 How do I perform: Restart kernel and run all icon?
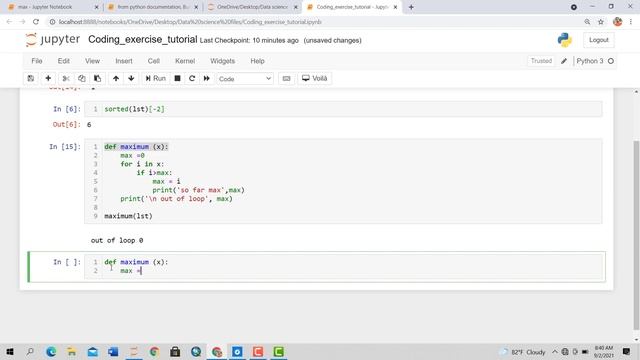point(207,78)
